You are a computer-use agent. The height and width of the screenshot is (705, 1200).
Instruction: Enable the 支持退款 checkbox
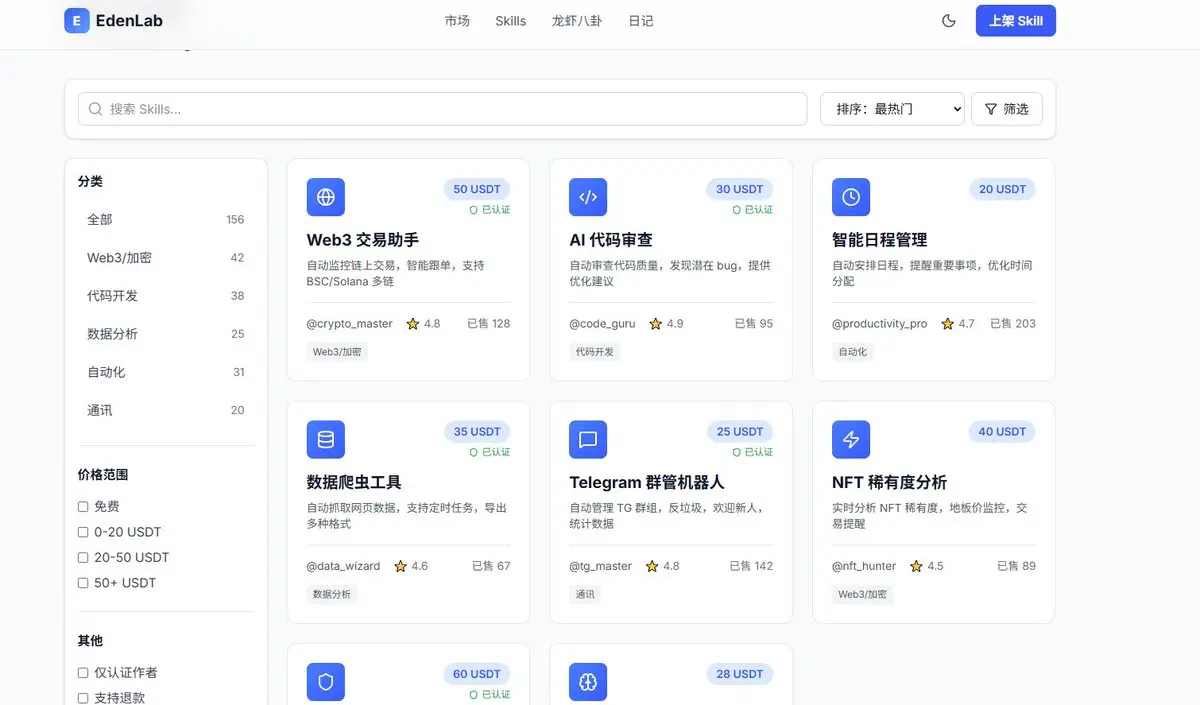point(83,698)
